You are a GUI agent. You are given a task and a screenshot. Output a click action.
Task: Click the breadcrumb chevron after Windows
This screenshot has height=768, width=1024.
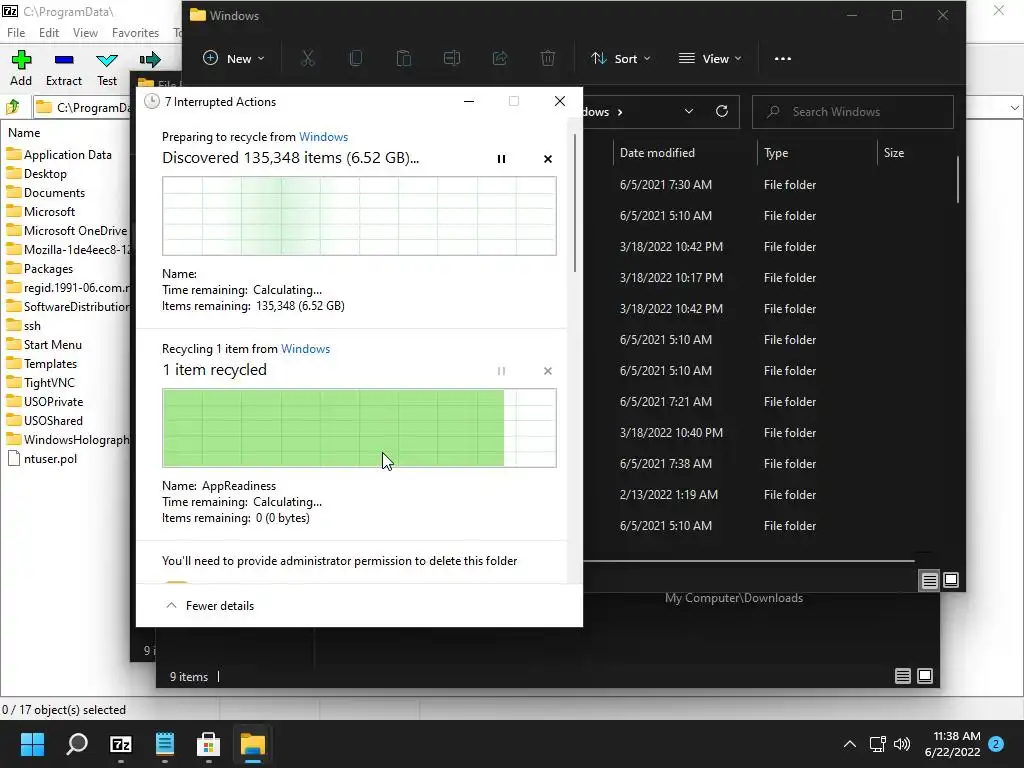point(620,112)
